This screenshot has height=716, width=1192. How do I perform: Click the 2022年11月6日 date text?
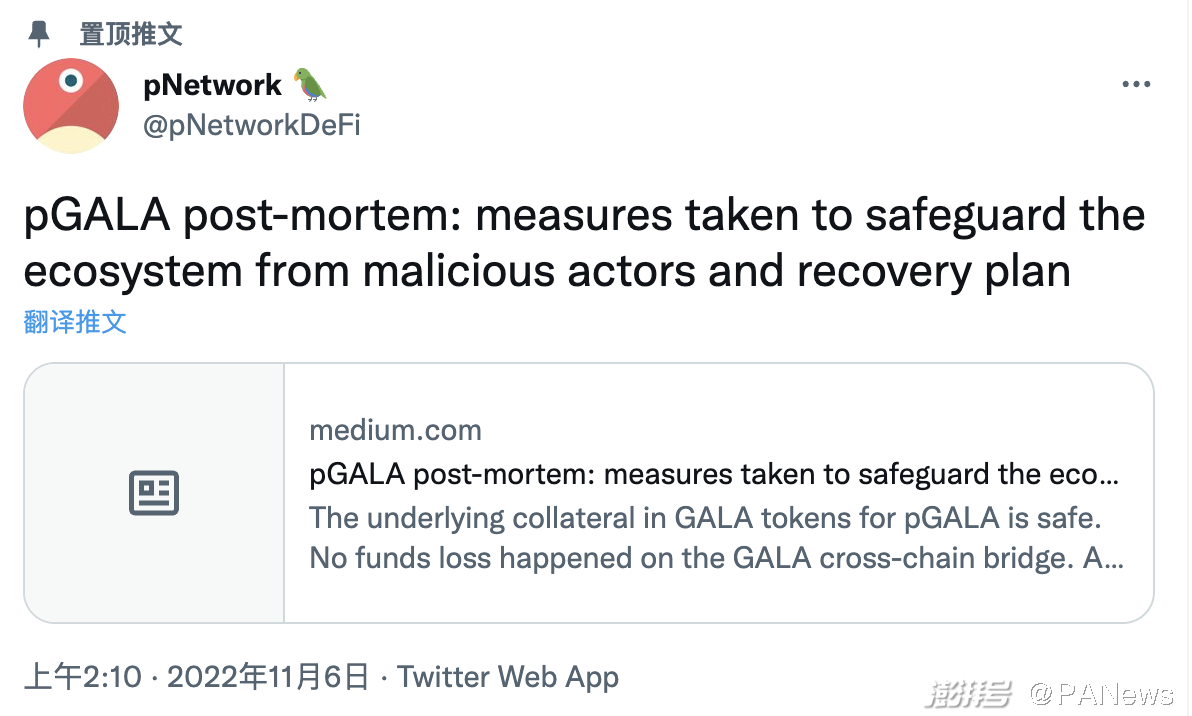coord(268,676)
